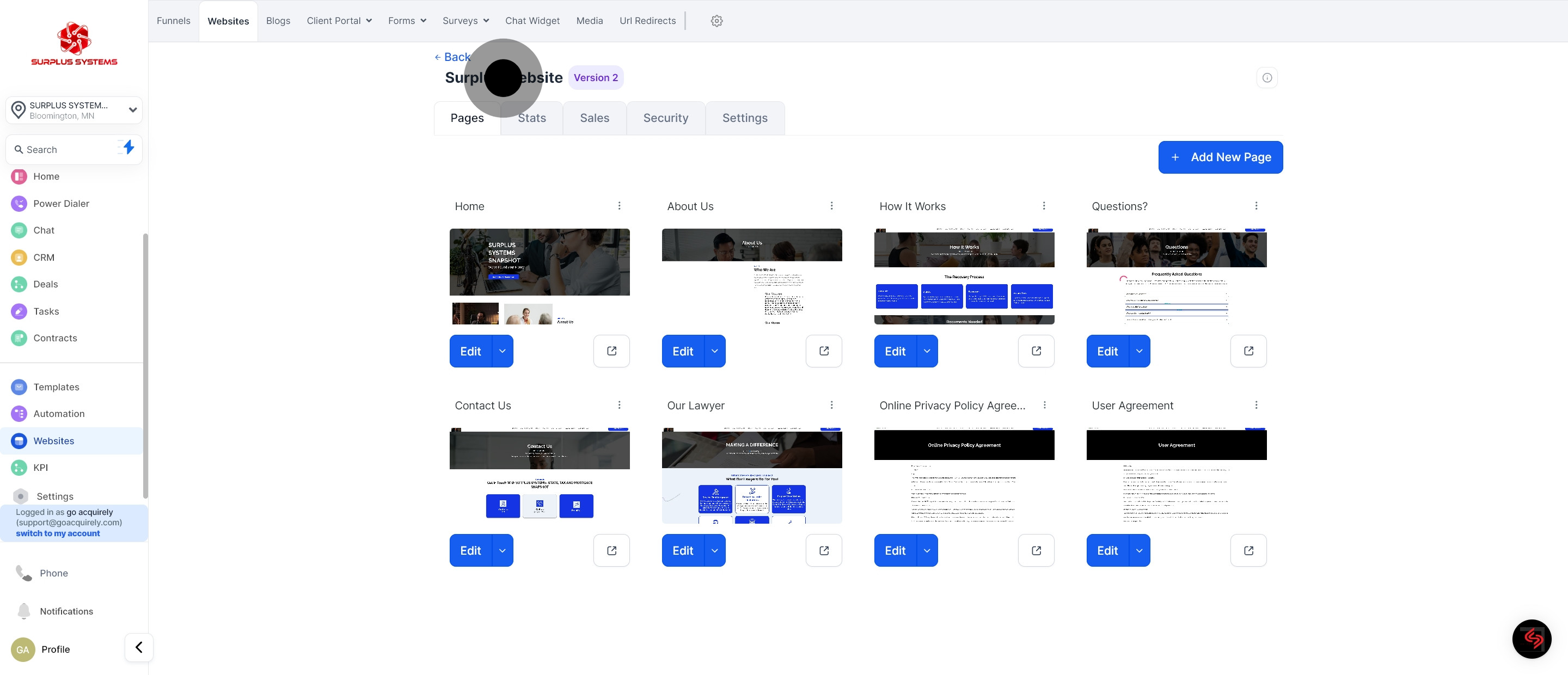The image size is (1568, 675).
Task: Click the switch to my account link
Action: 58,533
